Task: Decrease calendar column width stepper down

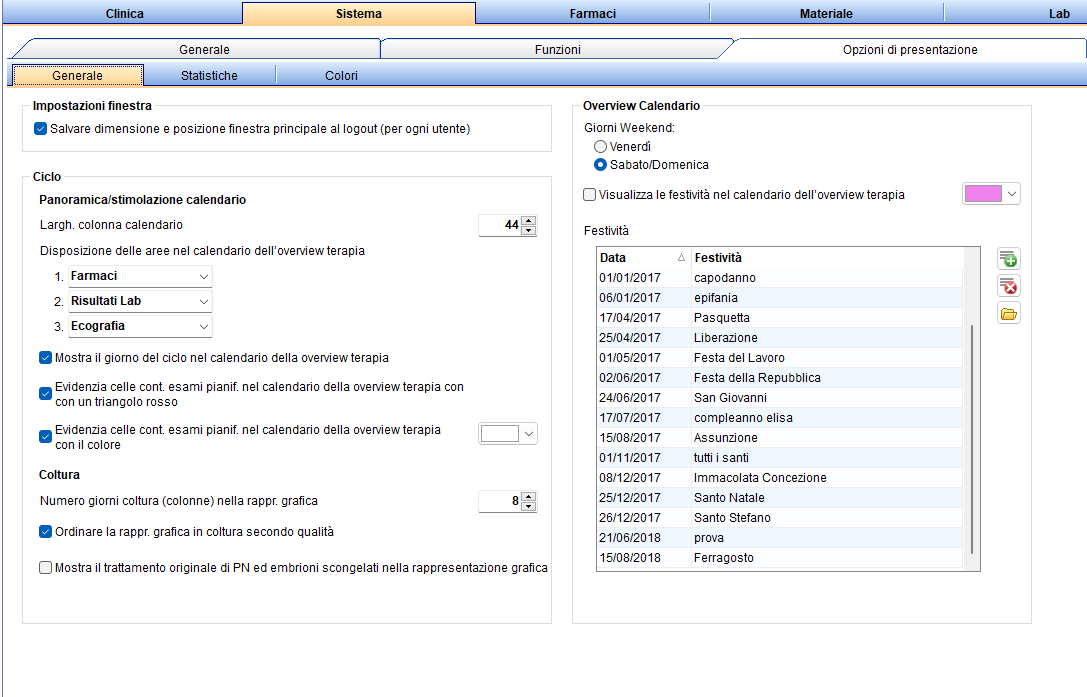Action: click(x=529, y=230)
